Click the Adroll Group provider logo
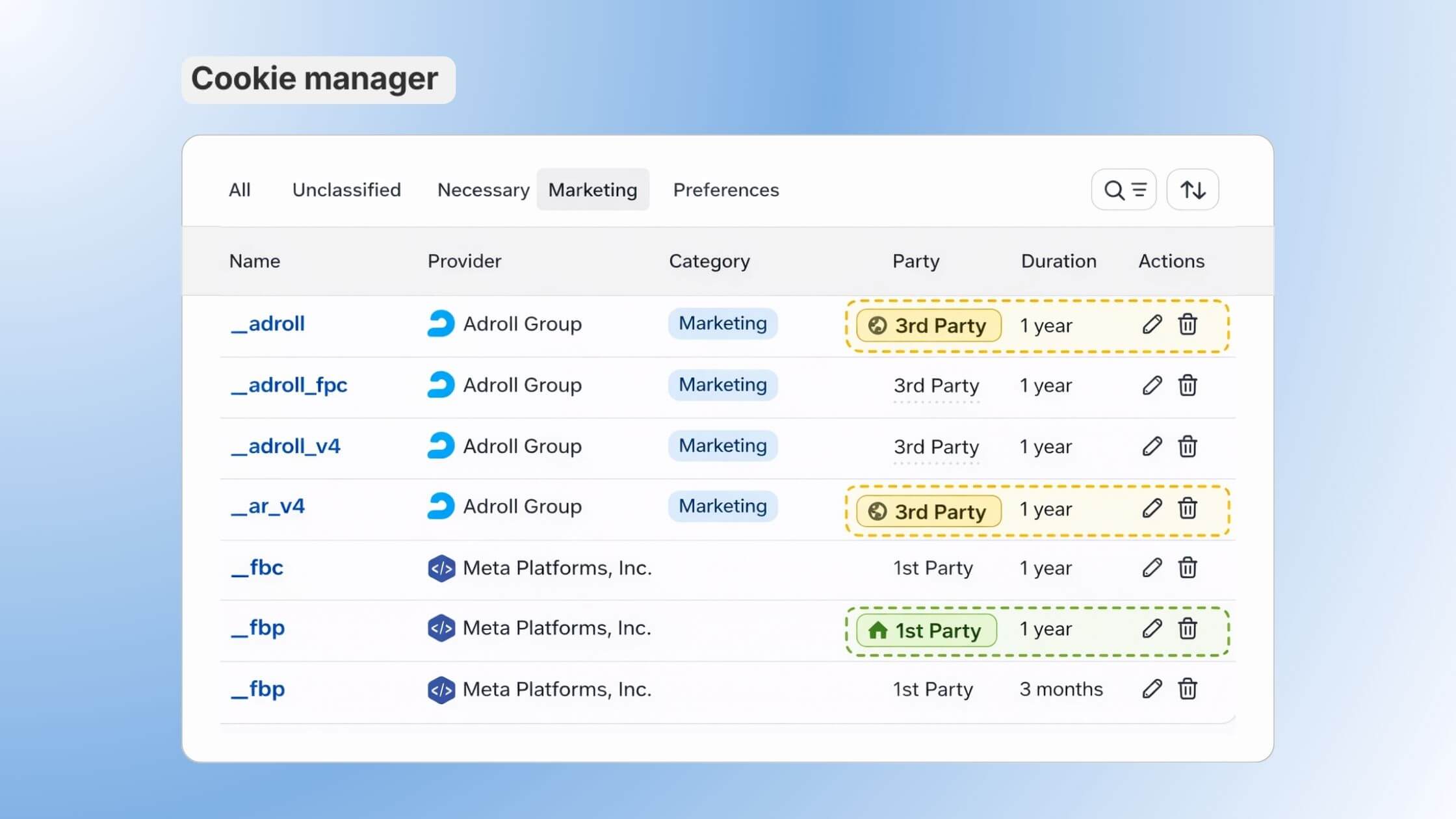 [441, 324]
